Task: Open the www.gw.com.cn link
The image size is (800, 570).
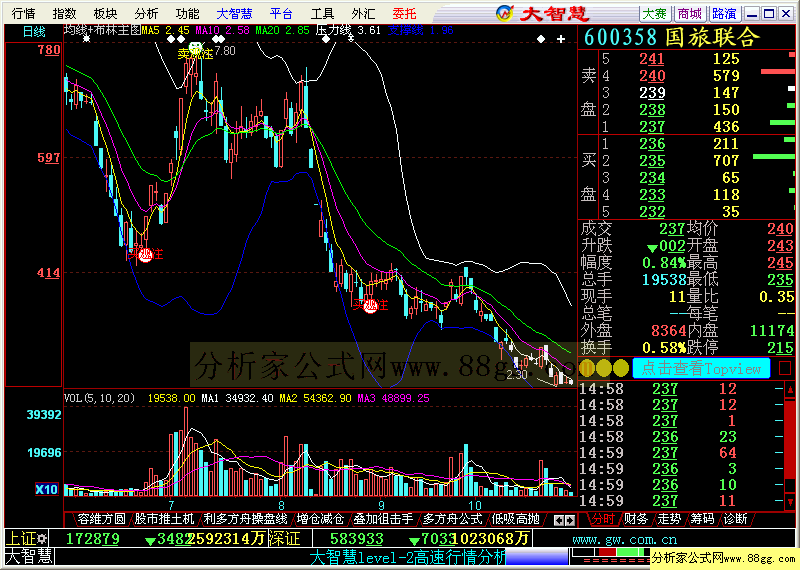Action: click(624, 539)
